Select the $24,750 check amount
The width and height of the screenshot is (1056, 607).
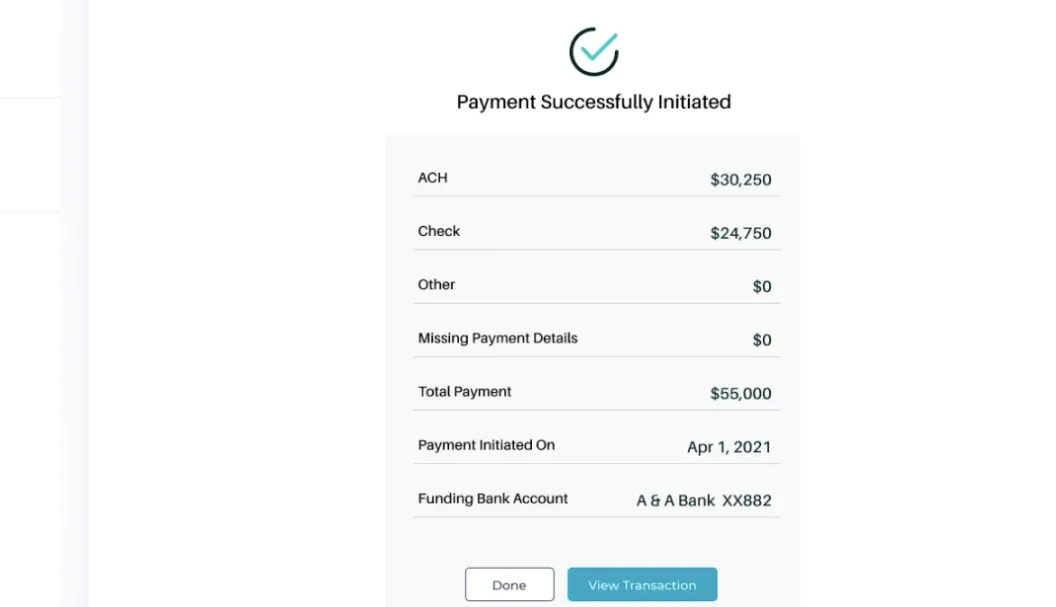pyautogui.click(x=740, y=233)
